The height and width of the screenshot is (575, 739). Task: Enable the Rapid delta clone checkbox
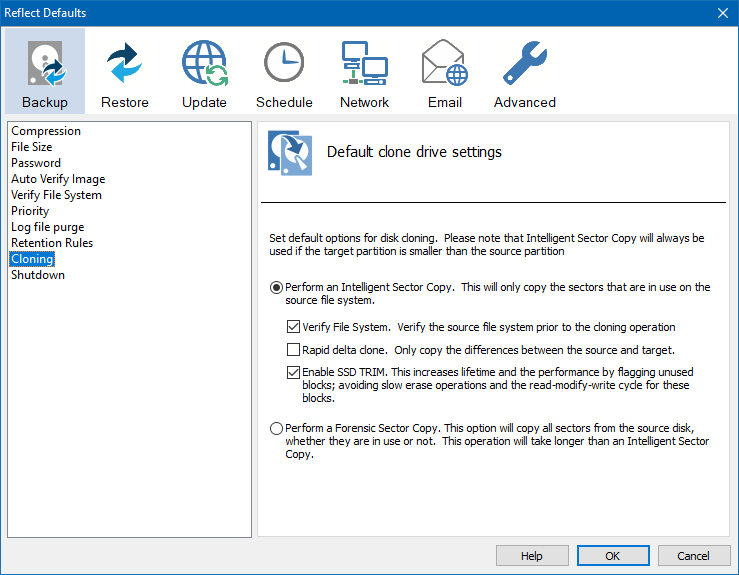click(x=294, y=350)
